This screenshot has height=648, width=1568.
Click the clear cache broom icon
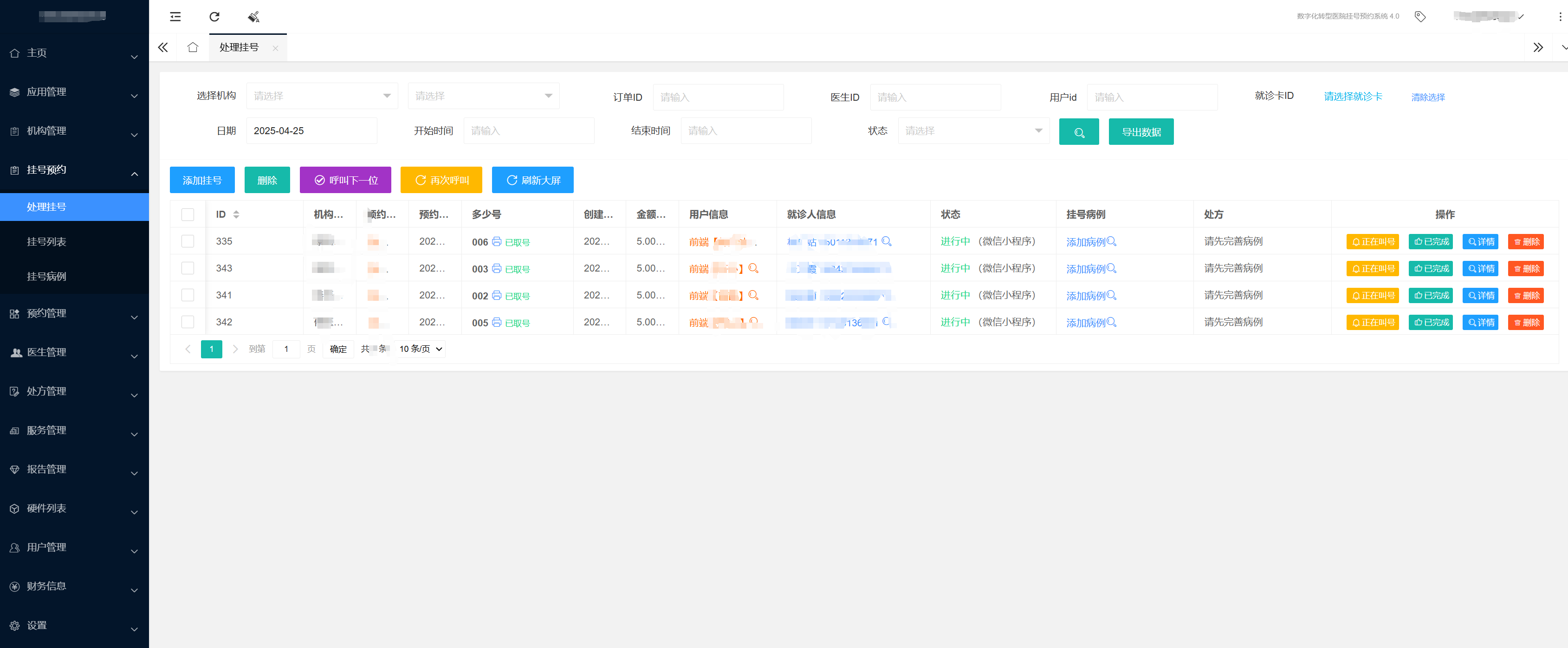pos(254,16)
